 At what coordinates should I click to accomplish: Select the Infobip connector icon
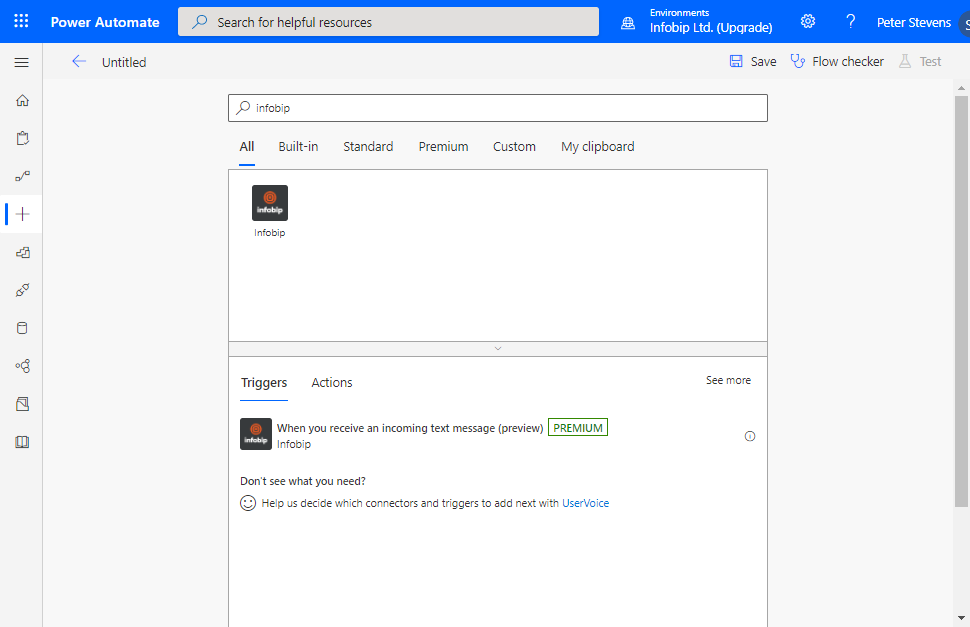pyautogui.click(x=269, y=204)
